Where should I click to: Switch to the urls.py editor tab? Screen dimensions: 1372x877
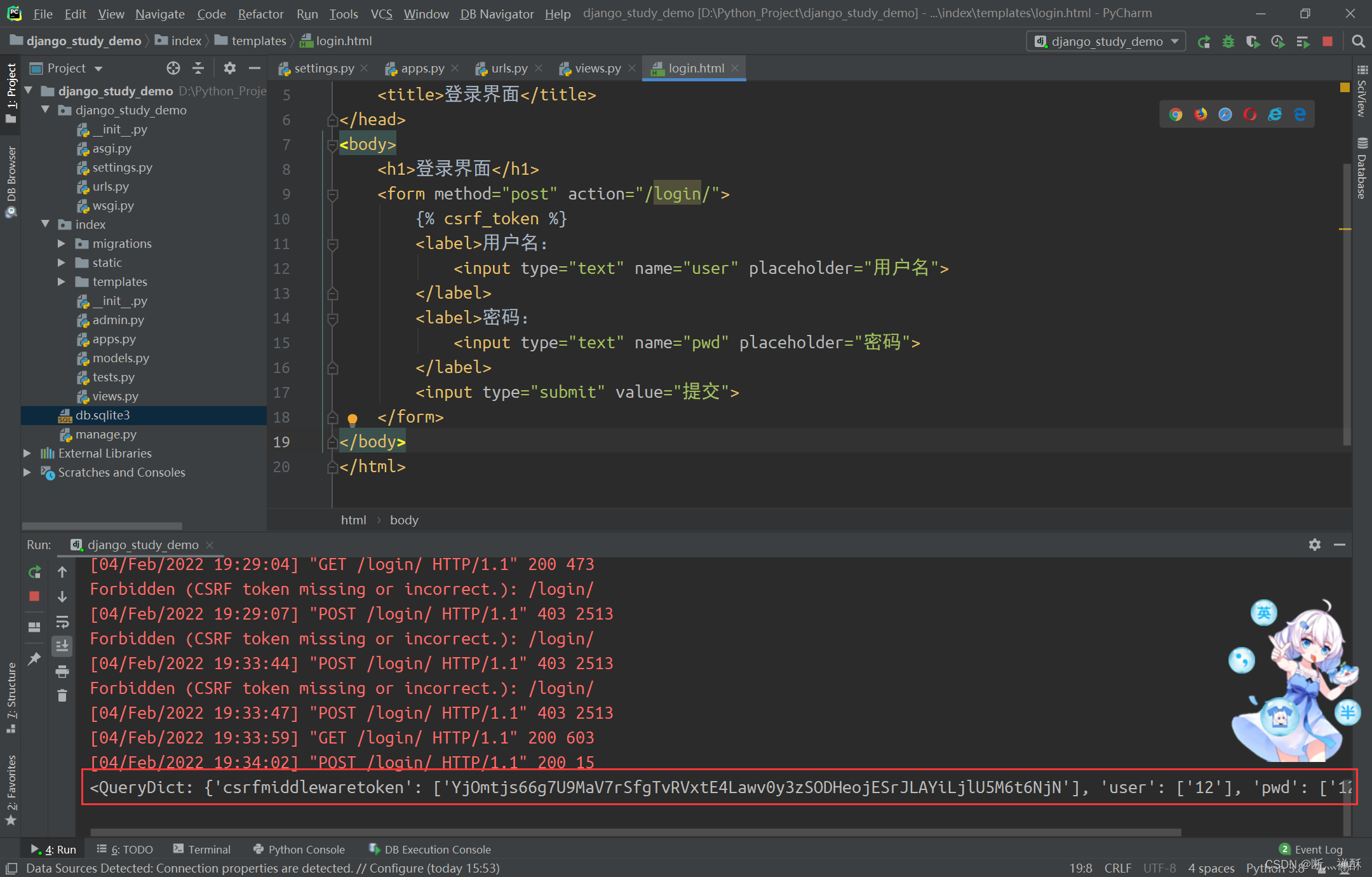[x=509, y=68]
